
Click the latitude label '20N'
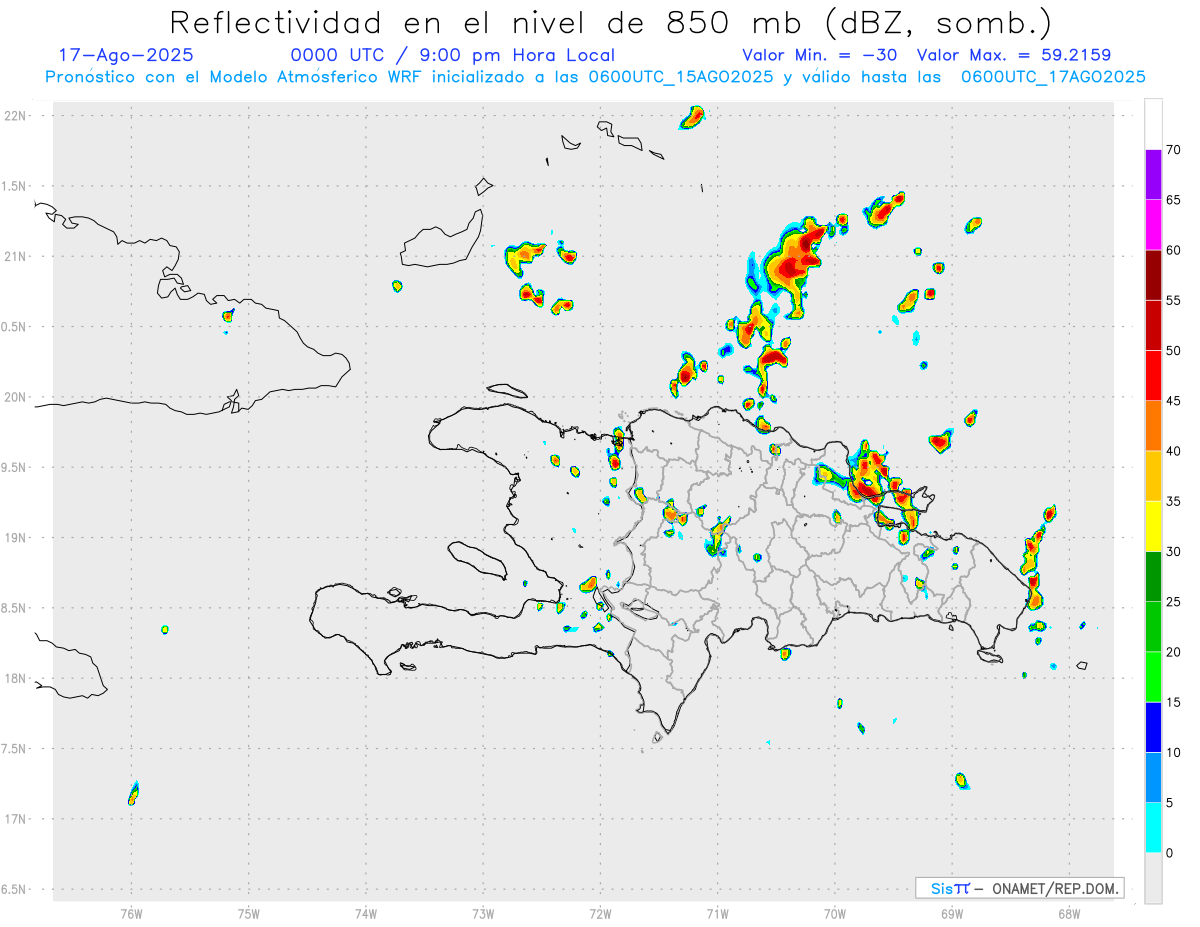tap(15, 397)
